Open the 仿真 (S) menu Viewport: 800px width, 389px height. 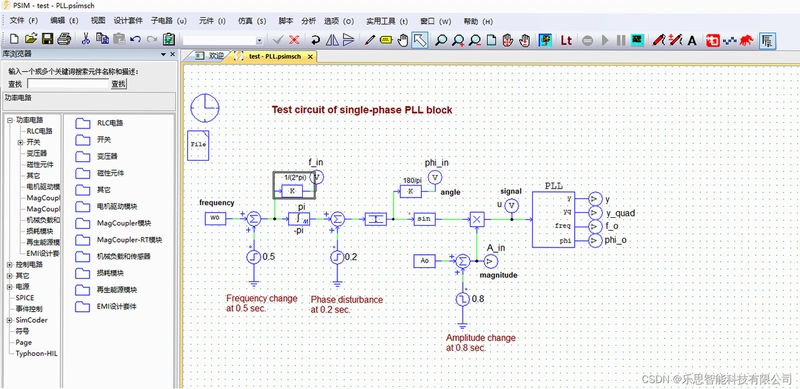point(252,21)
